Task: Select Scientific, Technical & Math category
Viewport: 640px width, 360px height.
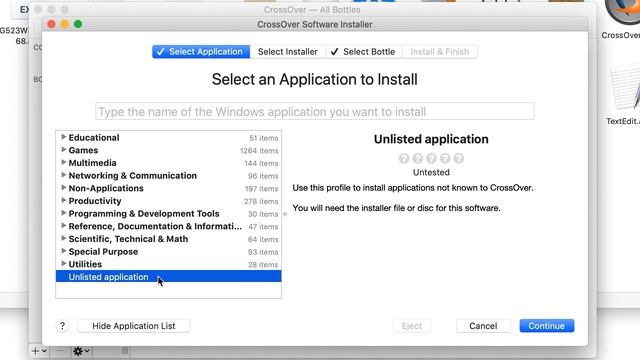Action: click(x=168, y=239)
